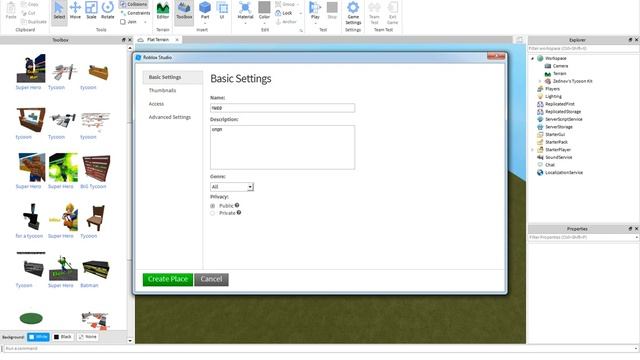The image size is (640, 360).
Task: Set toolbox background to White
Action: tap(38, 337)
